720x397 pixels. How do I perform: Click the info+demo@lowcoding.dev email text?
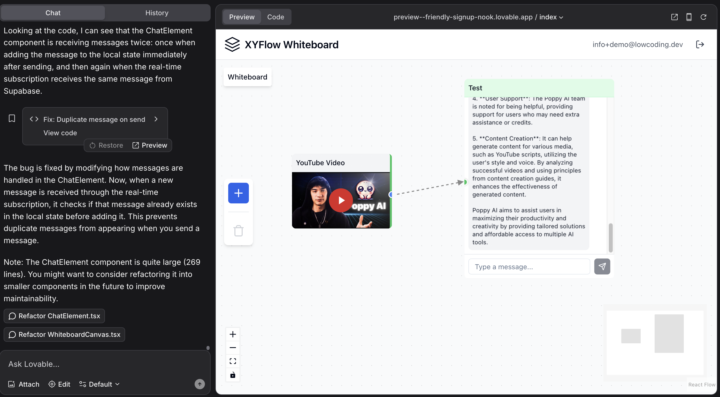pos(638,45)
